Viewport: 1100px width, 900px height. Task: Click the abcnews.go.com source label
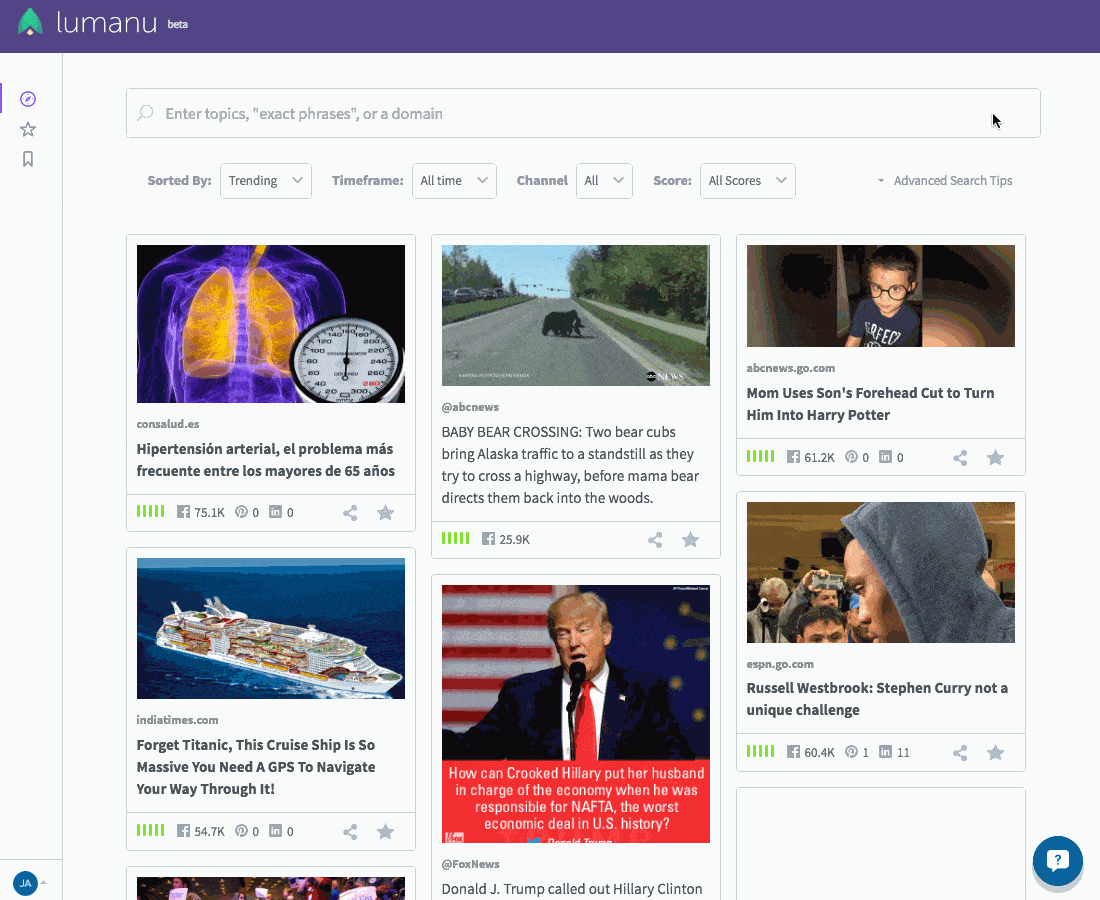pos(791,368)
